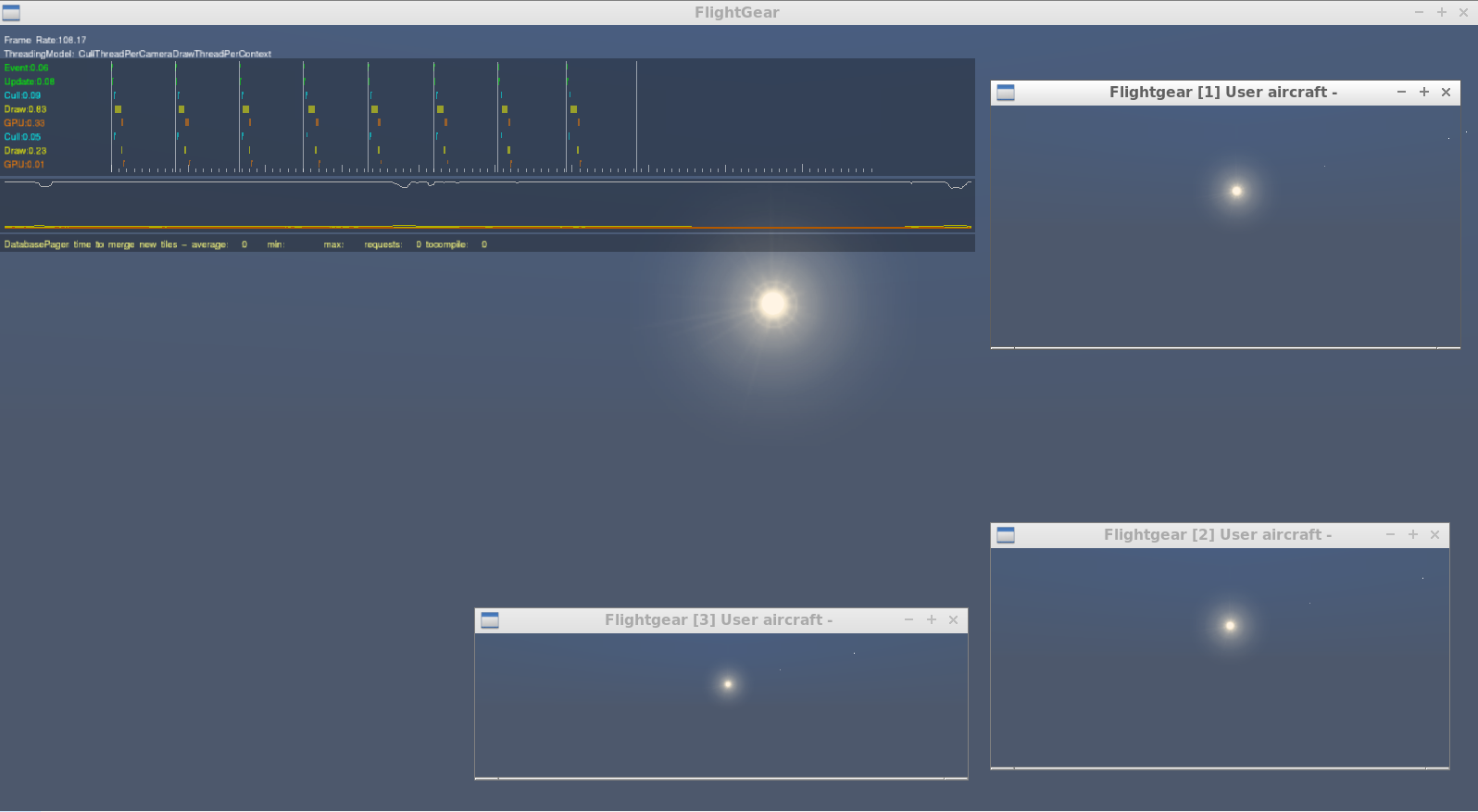The width and height of the screenshot is (1478, 812).
Task: Focus the "Flightgear [1] User aircraft -" title
Action: point(1223,93)
